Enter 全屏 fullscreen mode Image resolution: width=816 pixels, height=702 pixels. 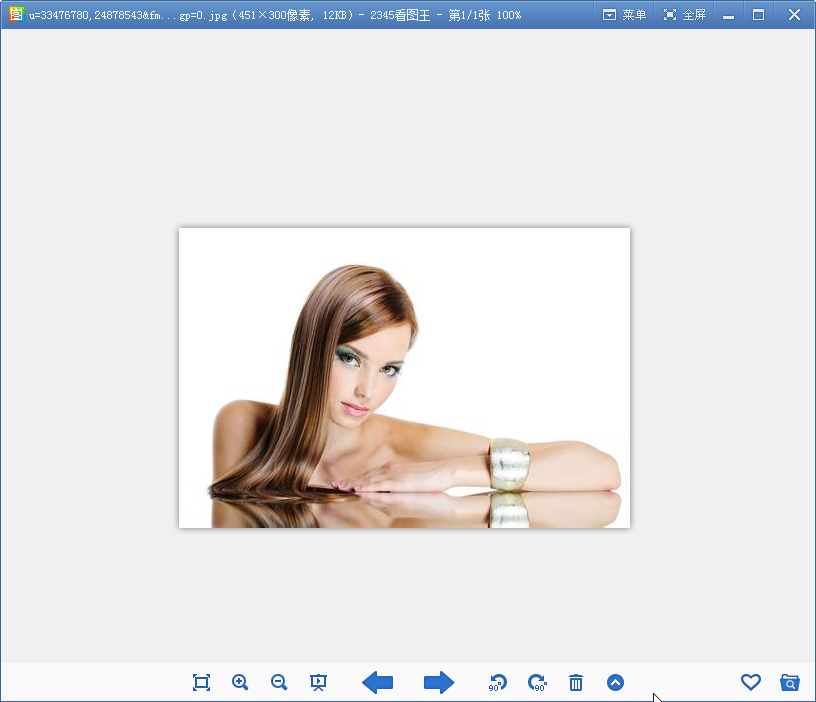coord(685,15)
